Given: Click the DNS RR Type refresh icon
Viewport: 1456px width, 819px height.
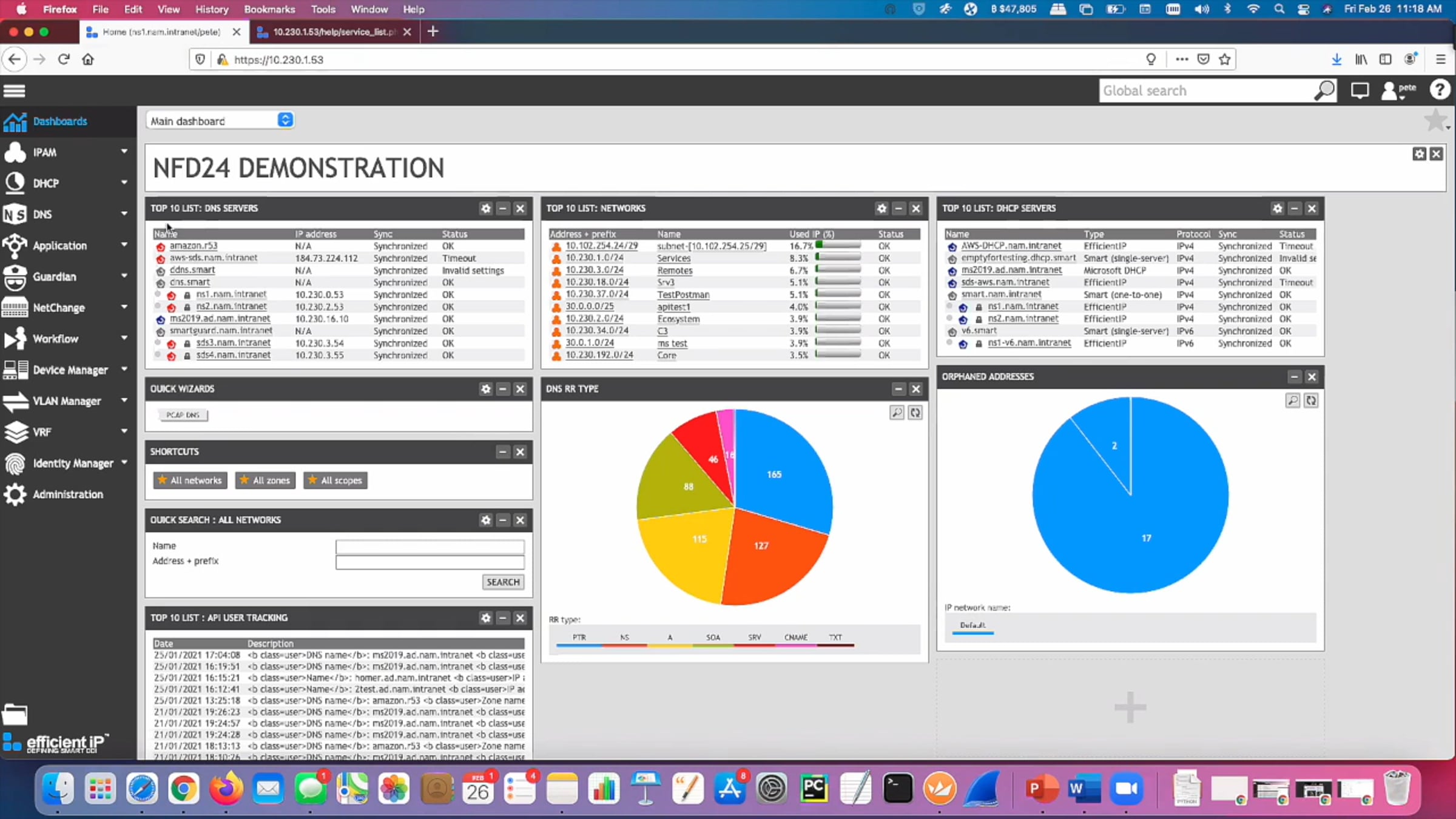Looking at the screenshot, I should [915, 413].
